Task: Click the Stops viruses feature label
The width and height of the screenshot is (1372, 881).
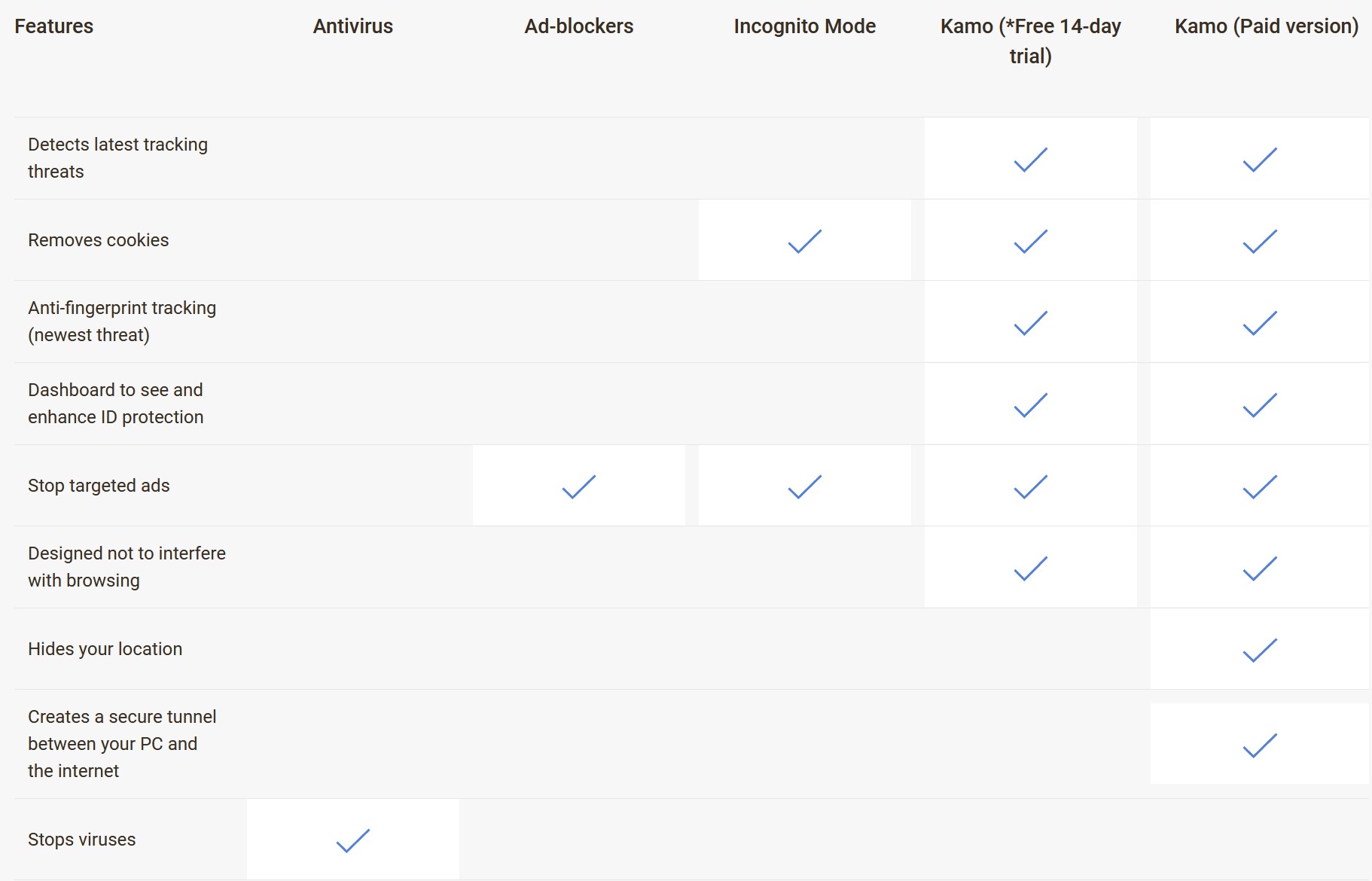Action: (82, 840)
